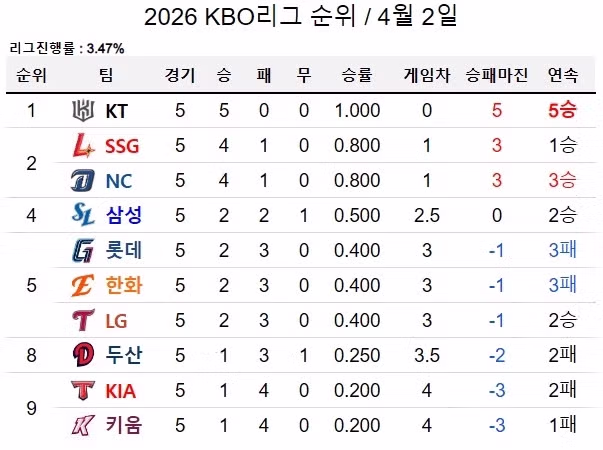The height and width of the screenshot is (450, 603).
Task: Click the 한화 Eagles team logo
Action: coord(82,285)
